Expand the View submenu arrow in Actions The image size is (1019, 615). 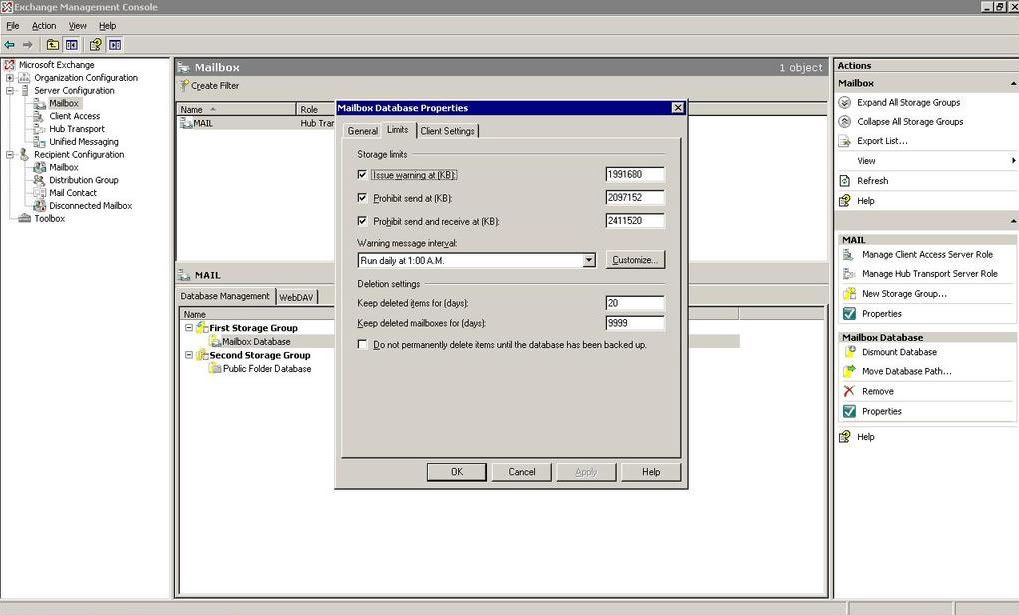1013,161
